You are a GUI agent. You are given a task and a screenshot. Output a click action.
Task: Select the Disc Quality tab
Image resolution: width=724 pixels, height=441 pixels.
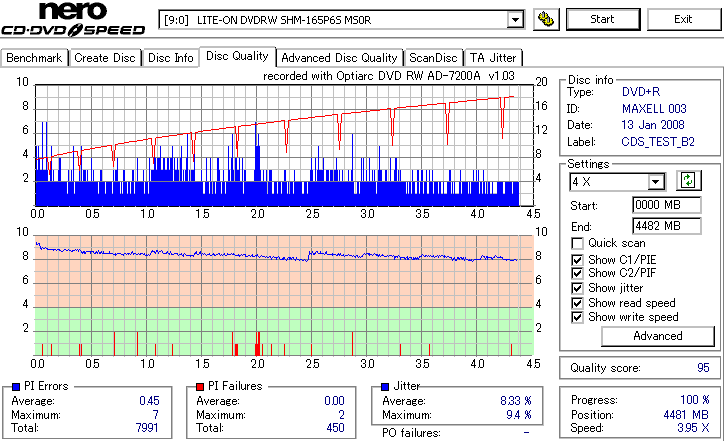coord(237,56)
